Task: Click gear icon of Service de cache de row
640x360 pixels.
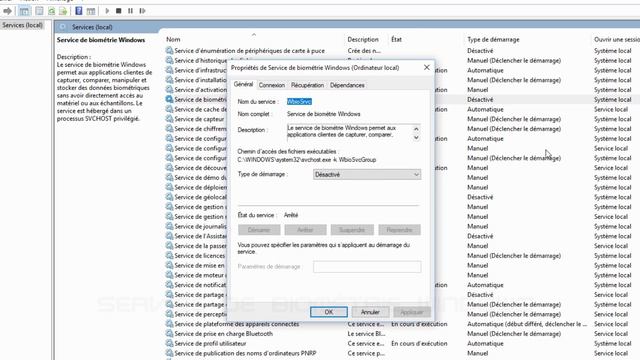Action: click(x=169, y=109)
